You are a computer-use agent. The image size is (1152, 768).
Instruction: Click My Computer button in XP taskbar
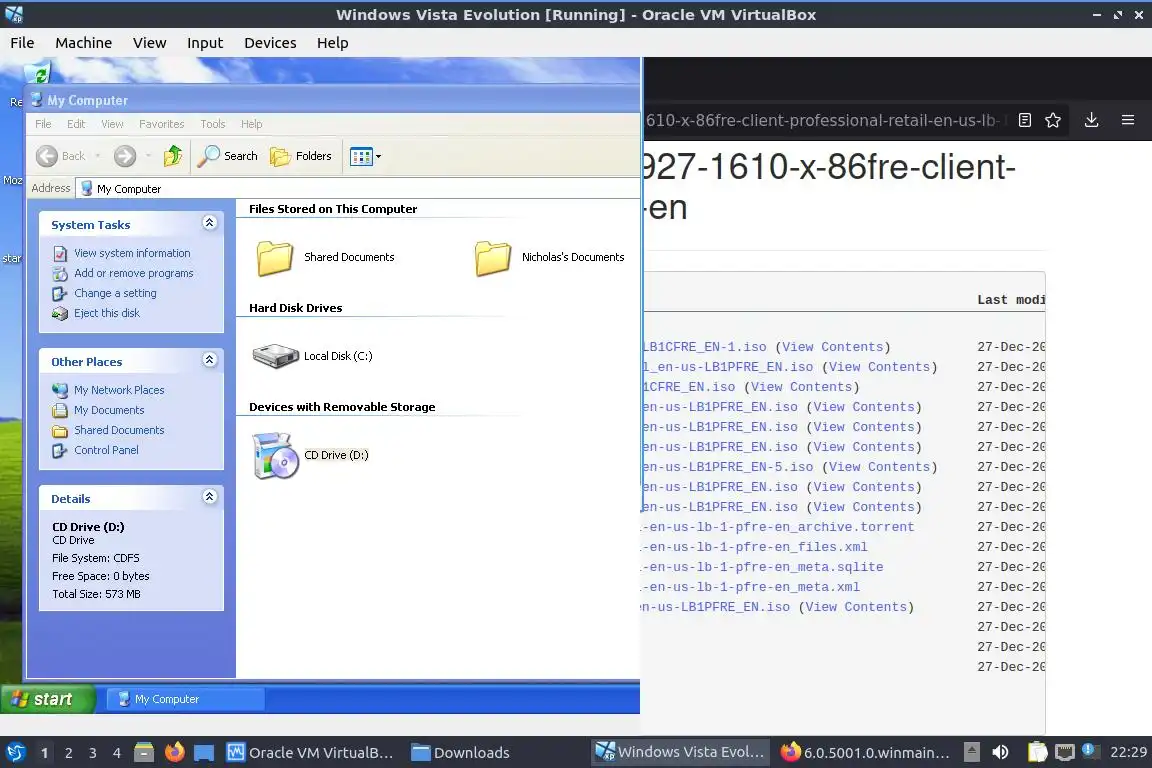[x=185, y=699]
